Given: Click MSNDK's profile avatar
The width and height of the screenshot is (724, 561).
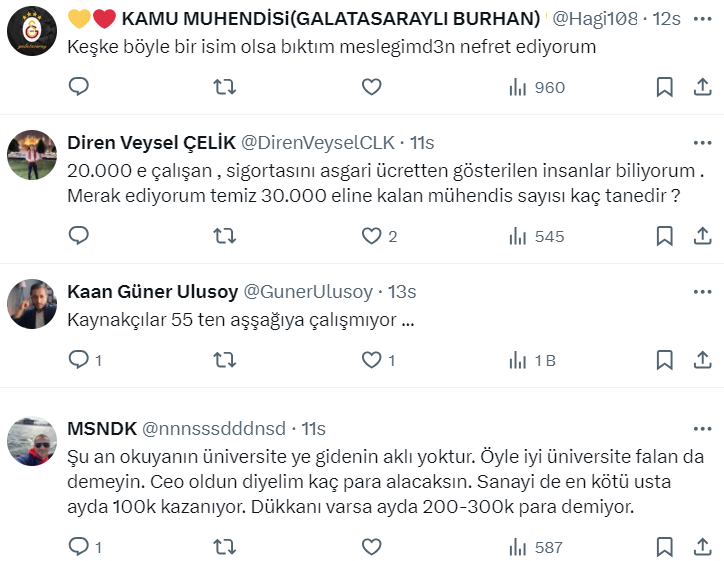Looking at the screenshot, I should [32, 441].
